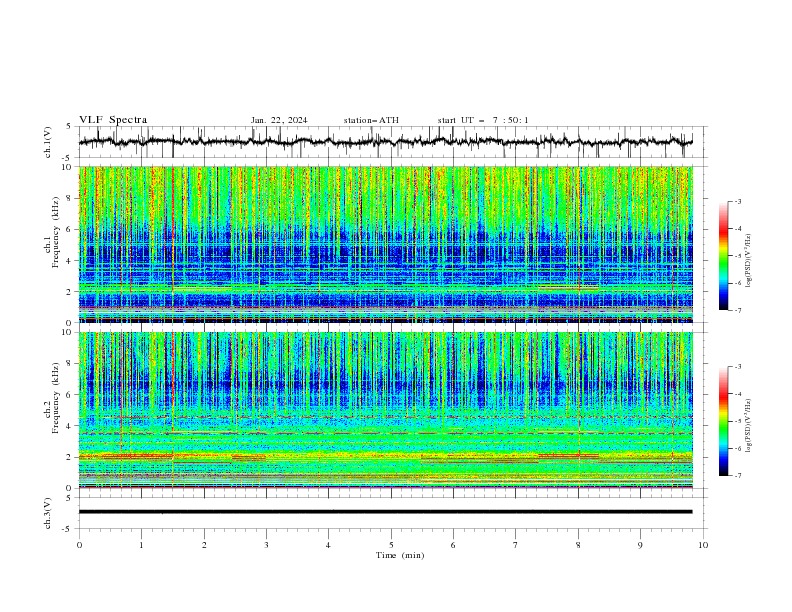The image size is (792, 612).
Task: Click the "start UT = 7 :50: 1" text
Action: (x=483, y=120)
